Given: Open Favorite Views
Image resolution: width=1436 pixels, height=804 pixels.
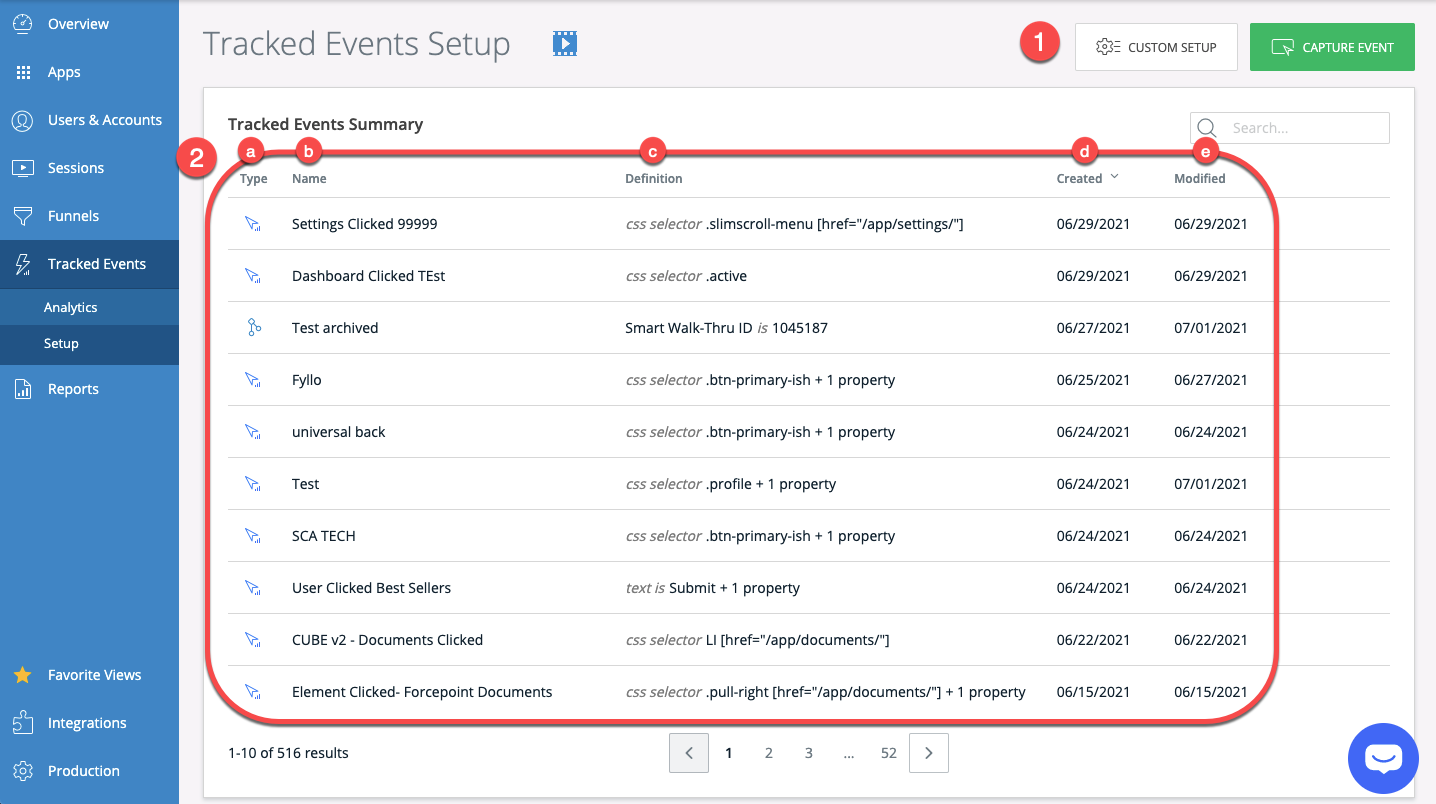Looking at the screenshot, I should pos(89,675).
